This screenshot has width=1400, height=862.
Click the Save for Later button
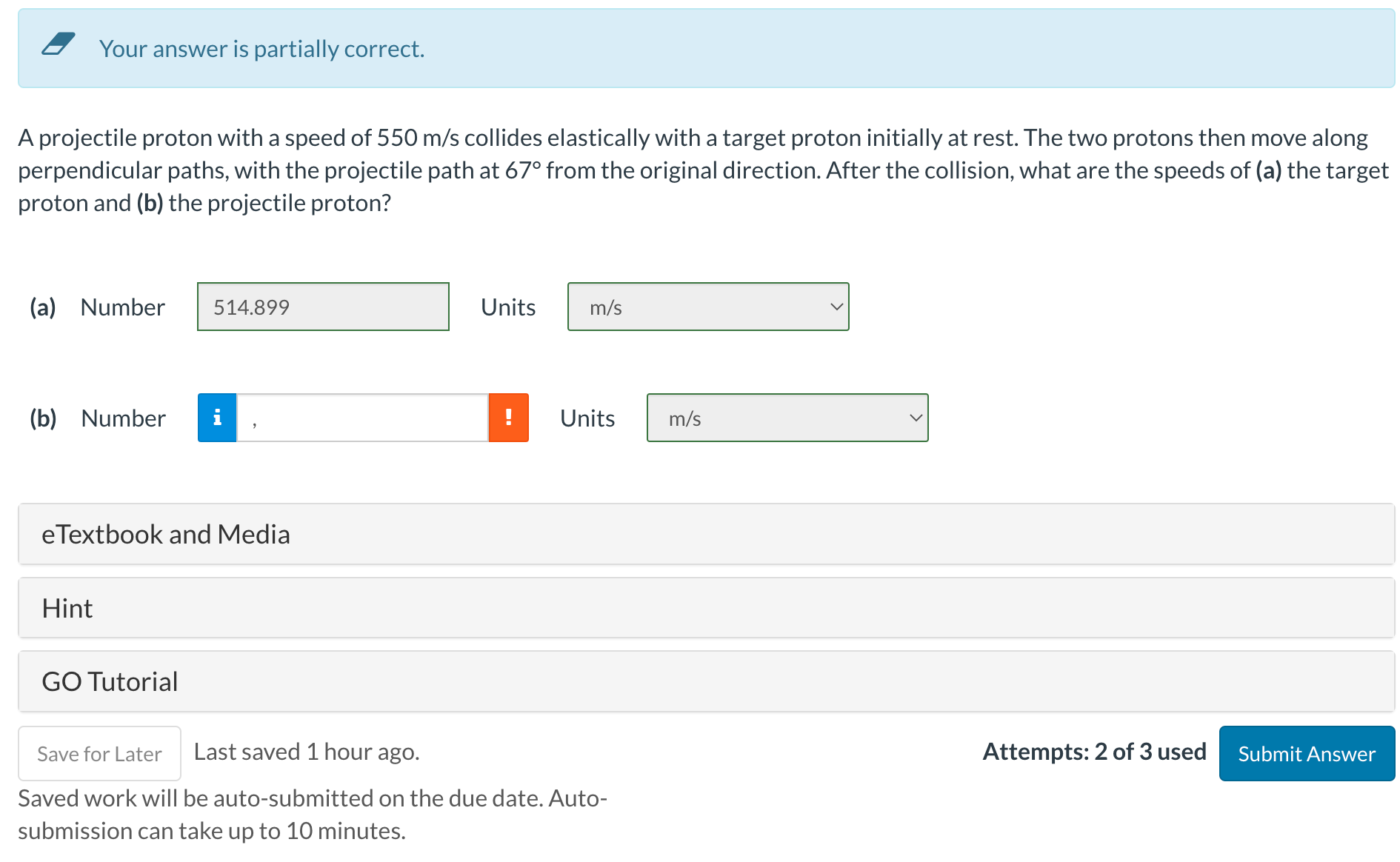coord(99,753)
